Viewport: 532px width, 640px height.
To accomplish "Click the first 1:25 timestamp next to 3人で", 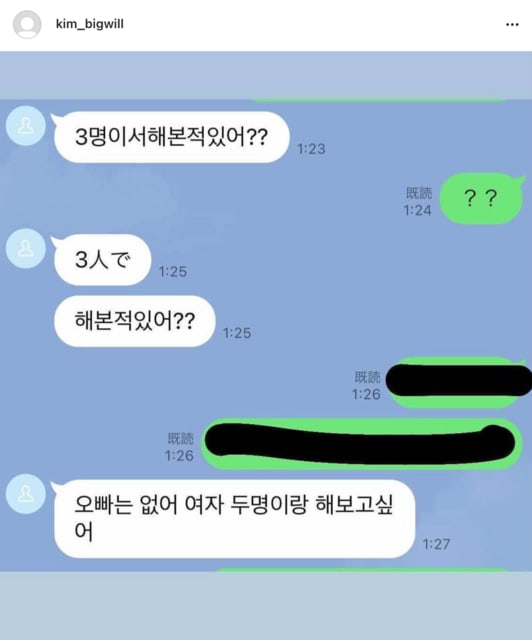I will pos(173,272).
